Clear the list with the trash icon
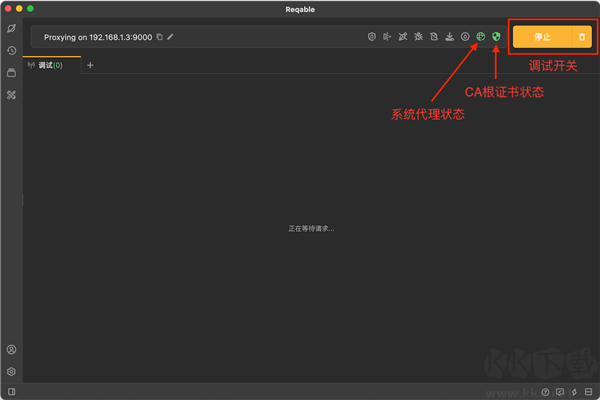Image resolution: width=600 pixels, height=400 pixels. click(x=582, y=37)
